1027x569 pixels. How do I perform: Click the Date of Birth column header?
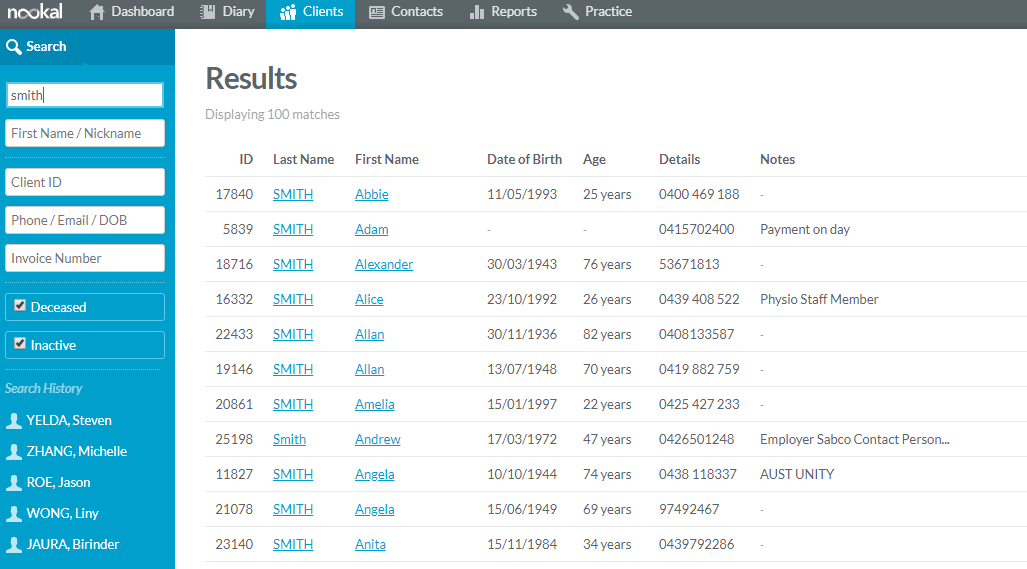click(x=524, y=159)
